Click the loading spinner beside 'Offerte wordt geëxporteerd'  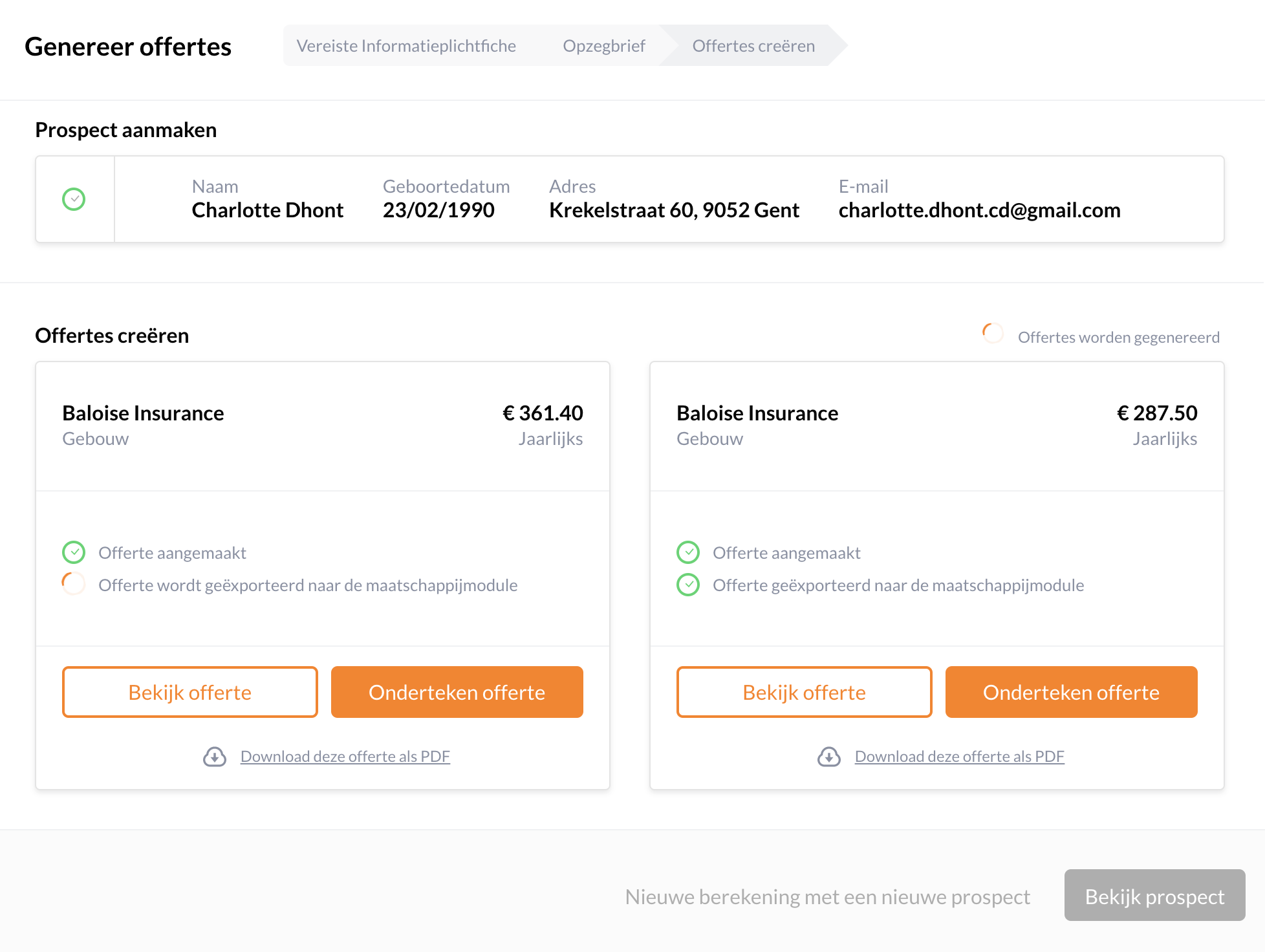pyautogui.click(x=74, y=584)
